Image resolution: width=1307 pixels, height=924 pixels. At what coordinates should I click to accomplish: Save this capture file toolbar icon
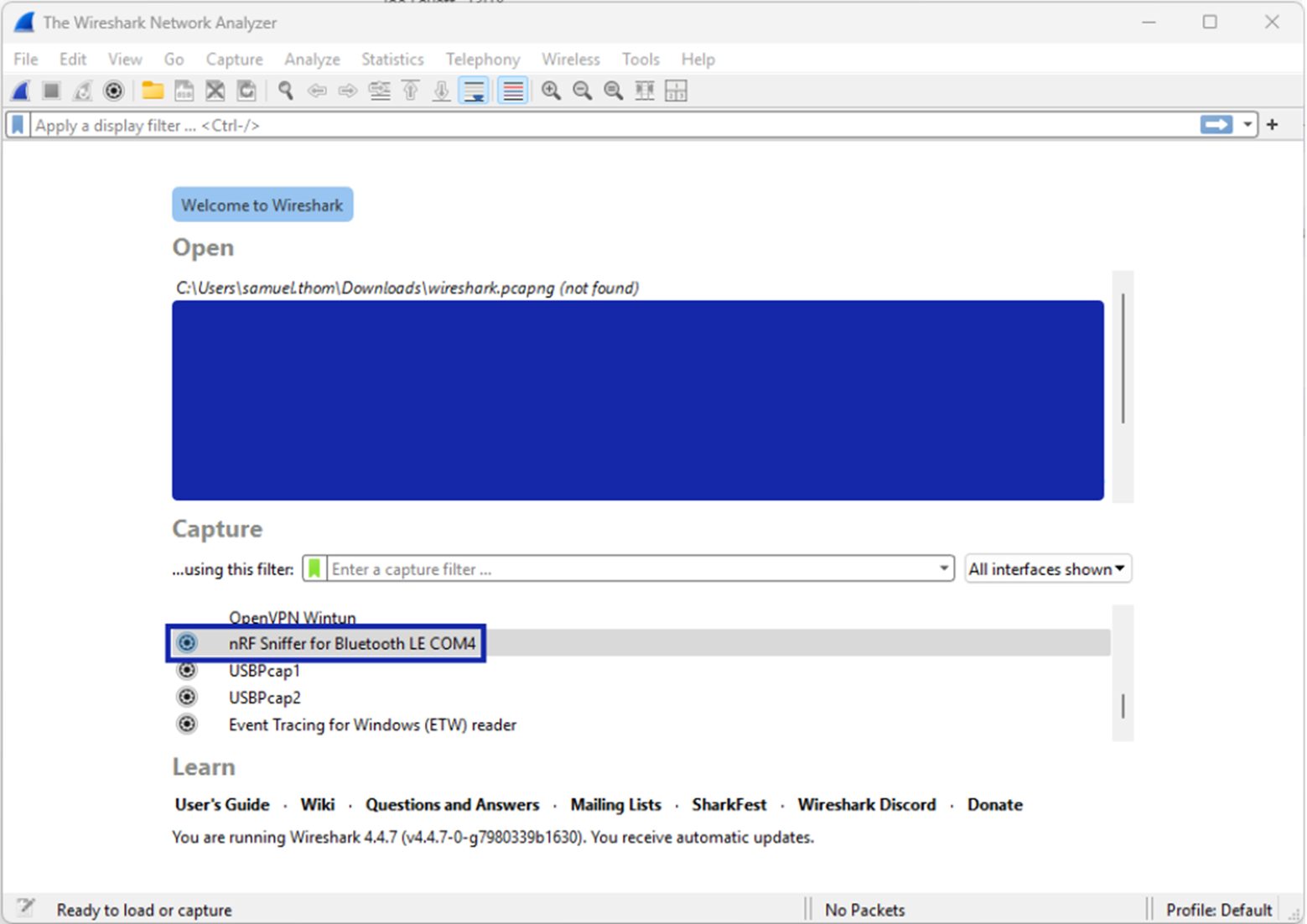tap(184, 91)
